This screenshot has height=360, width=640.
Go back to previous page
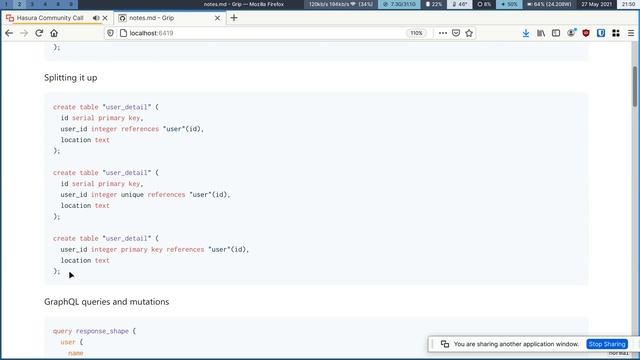9,33
